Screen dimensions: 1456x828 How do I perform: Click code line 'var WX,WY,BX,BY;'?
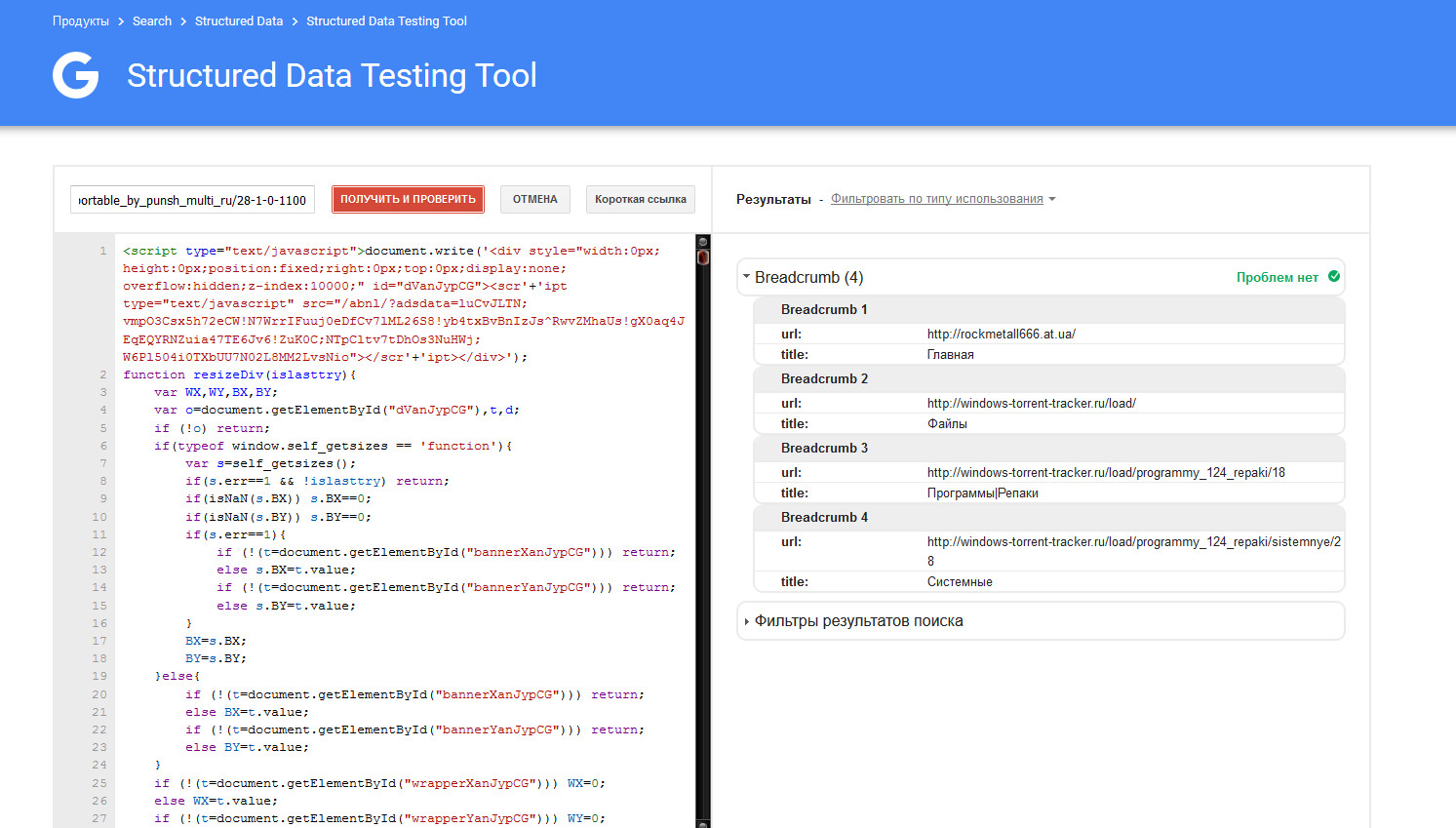(216, 392)
